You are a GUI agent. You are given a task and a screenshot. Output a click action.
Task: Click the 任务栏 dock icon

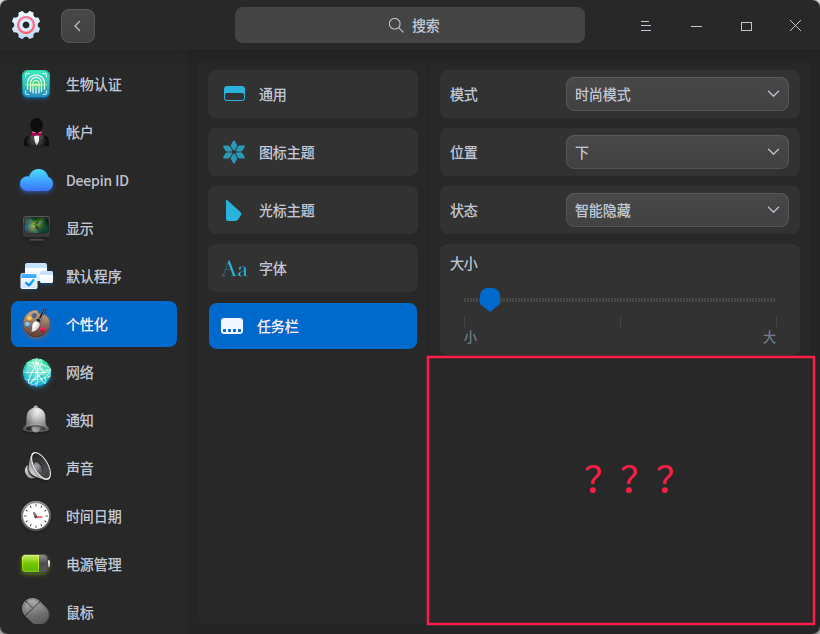point(232,326)
